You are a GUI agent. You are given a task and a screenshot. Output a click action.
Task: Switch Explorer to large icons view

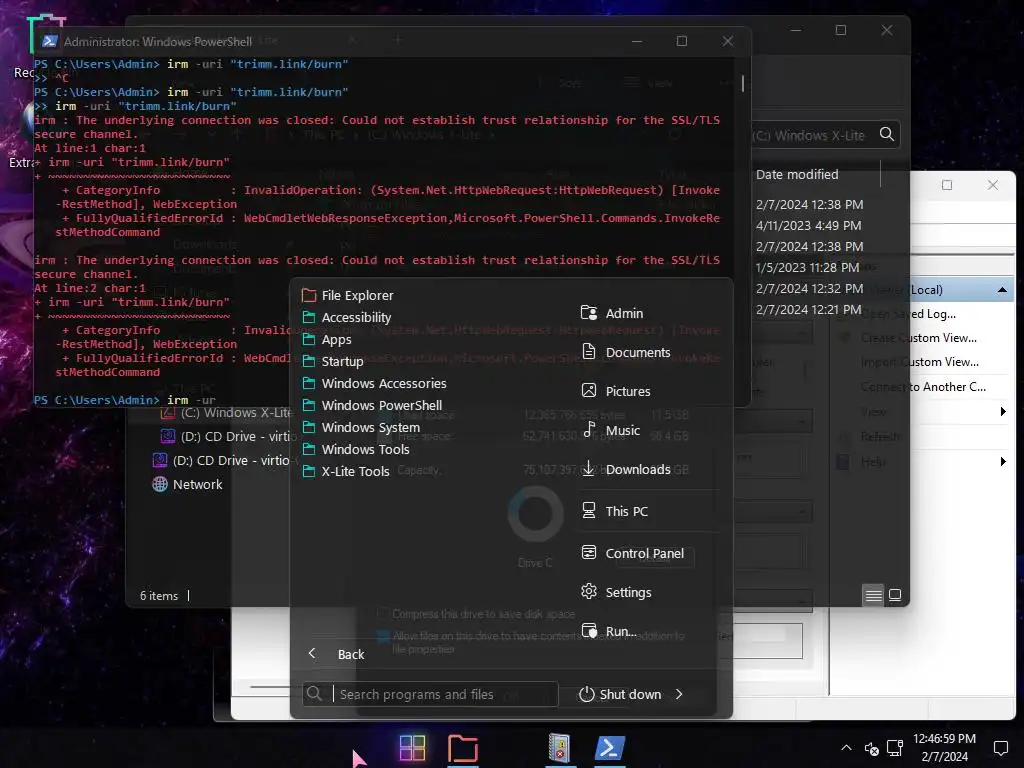click(895, 595)
